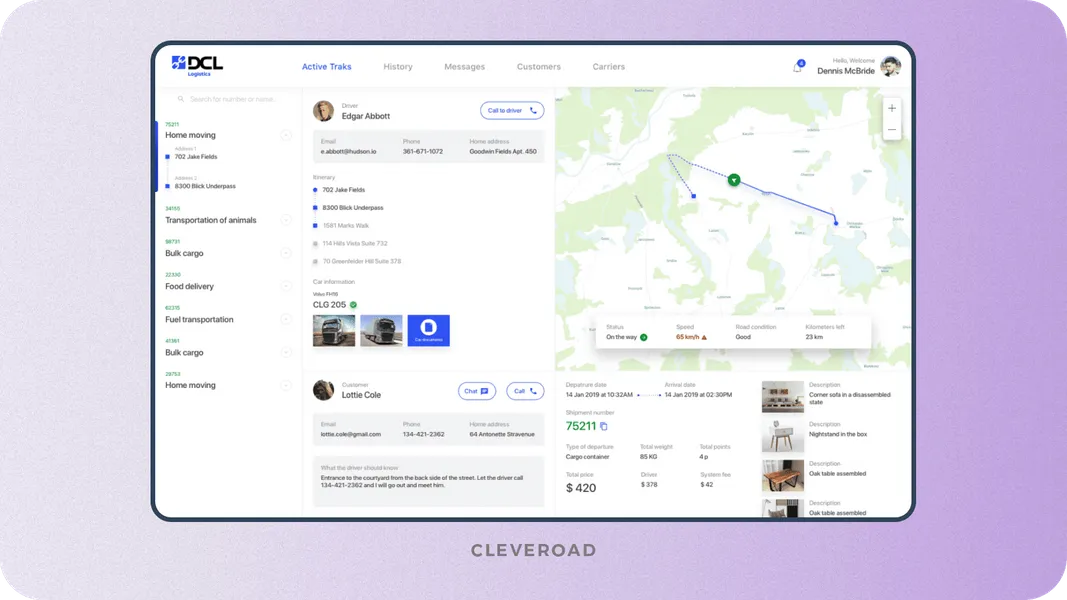Viewport: 1067px width, 600px height.
Task: Open the first truck photo thumbnail
Action: pos(334,330)
